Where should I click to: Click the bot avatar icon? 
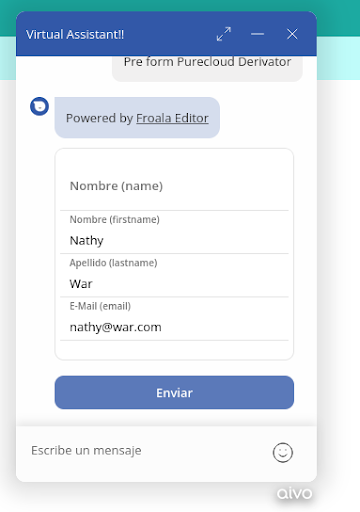[39, 107]
